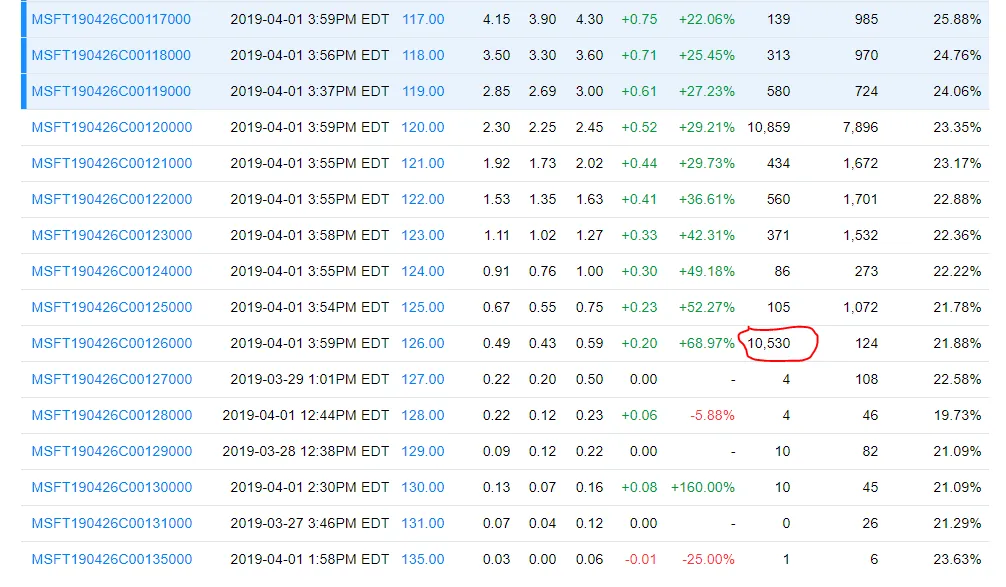Open contract MSFT190426C00130000
Image resolution: width=1006 pixels, height=587 pixels.
[111, 487]
